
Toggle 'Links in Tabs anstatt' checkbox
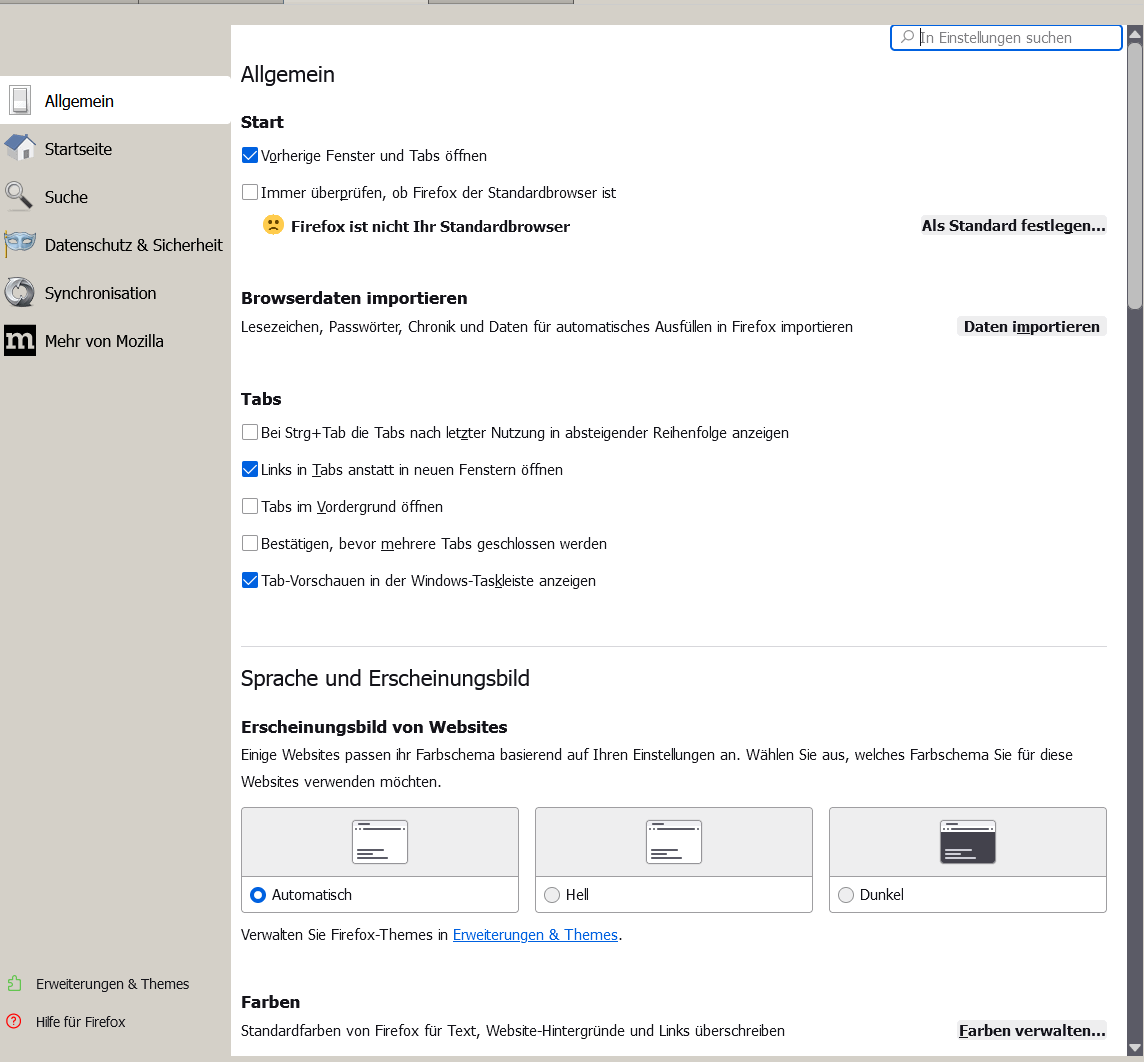[250, 469]
